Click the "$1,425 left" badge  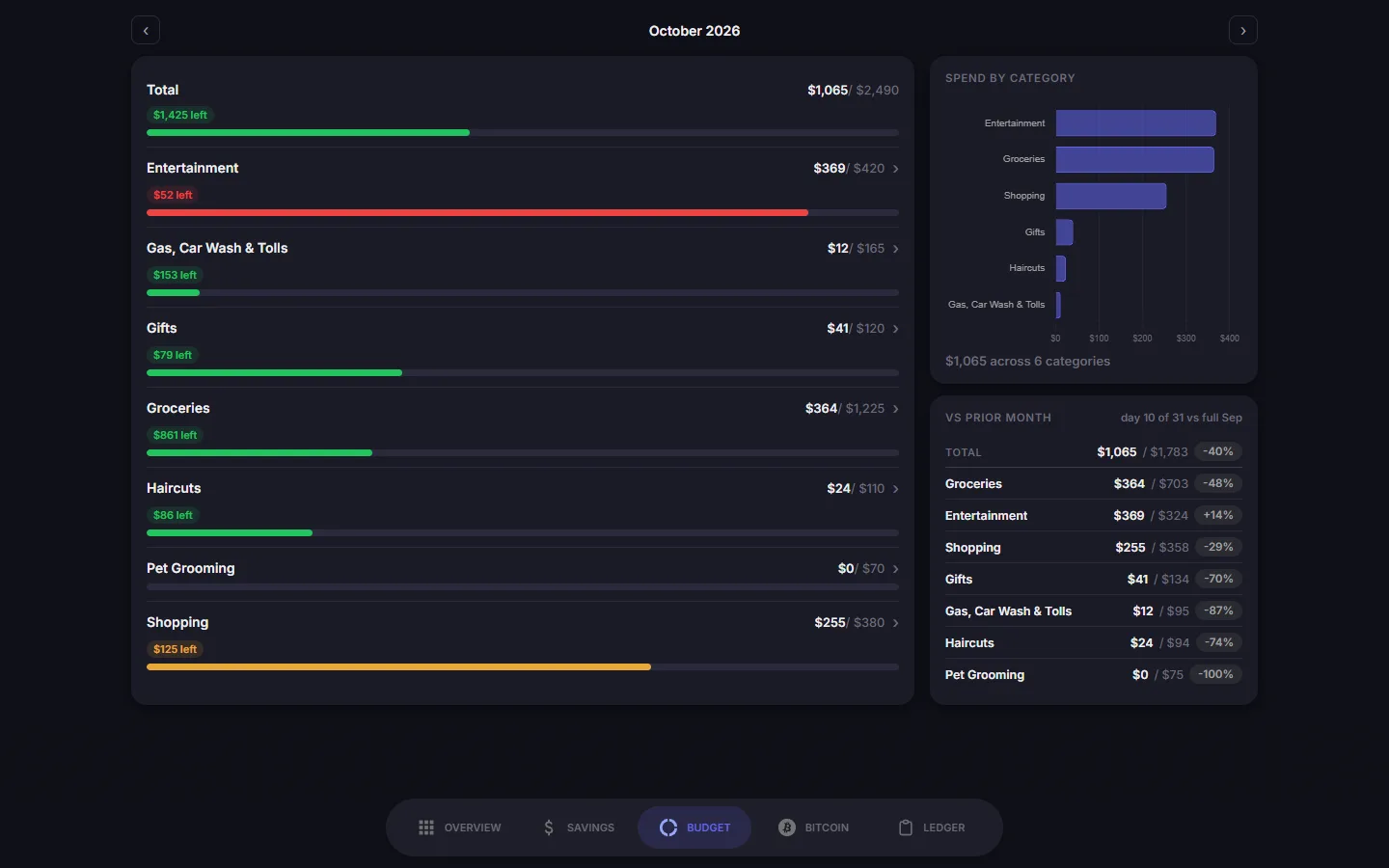coord(180,115)
